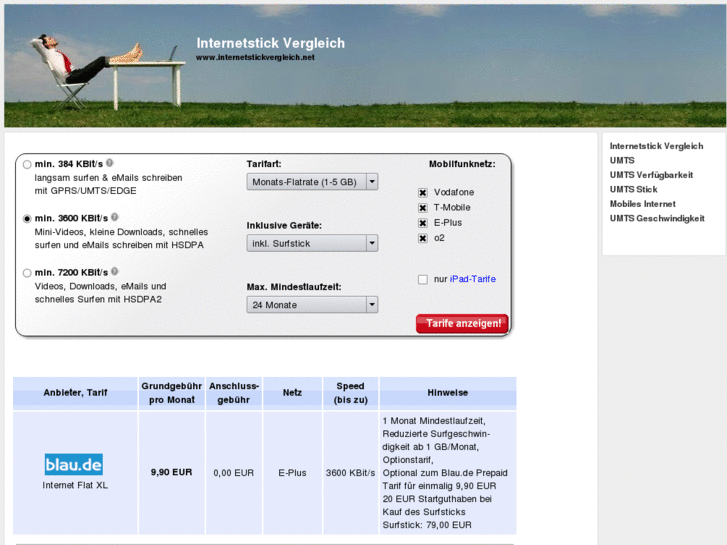Select the min. 7200 KBit/s radio option
The width and height of the screenshot is (727, 545).
pos(27,272)
